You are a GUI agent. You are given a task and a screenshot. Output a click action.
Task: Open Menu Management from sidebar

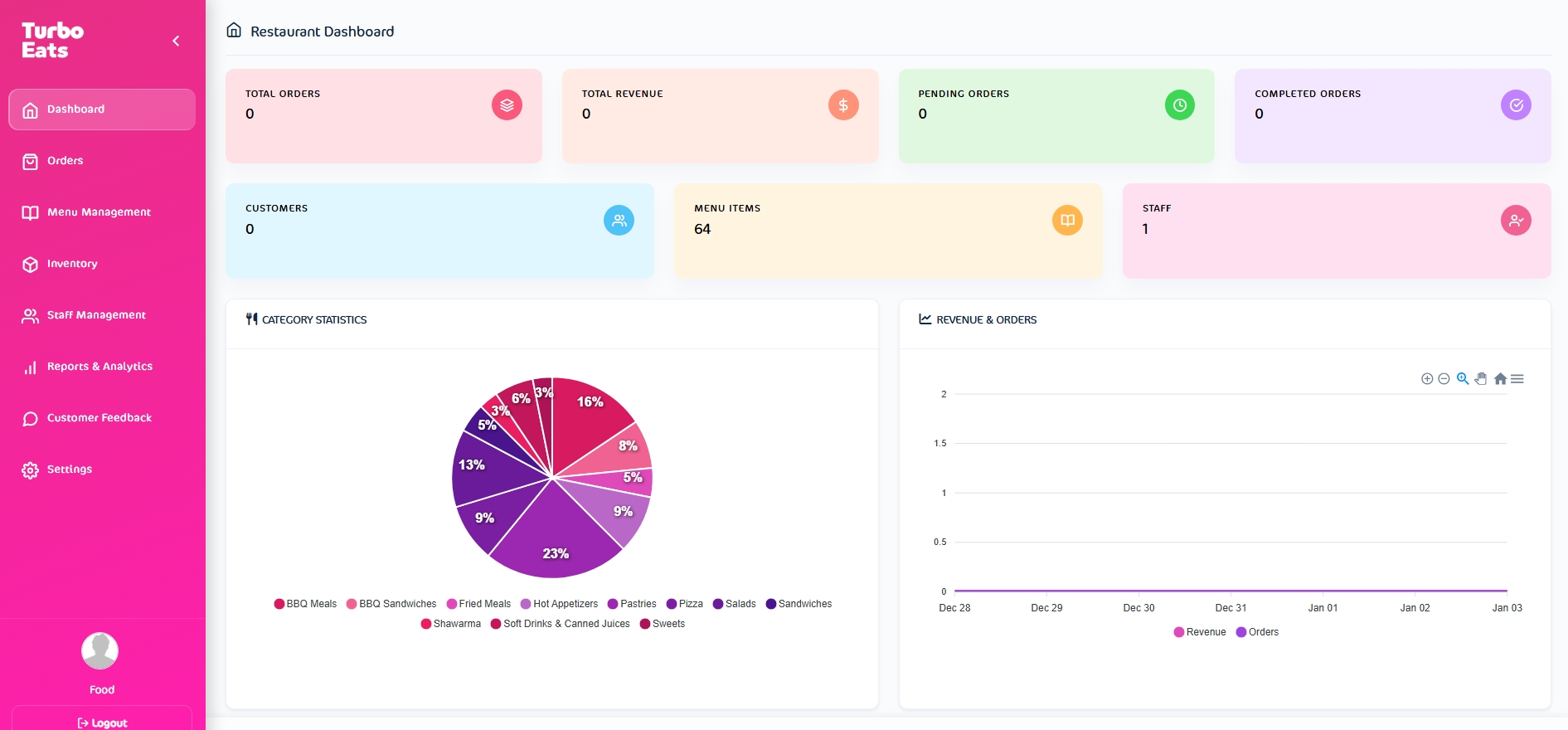coord(99,212)
